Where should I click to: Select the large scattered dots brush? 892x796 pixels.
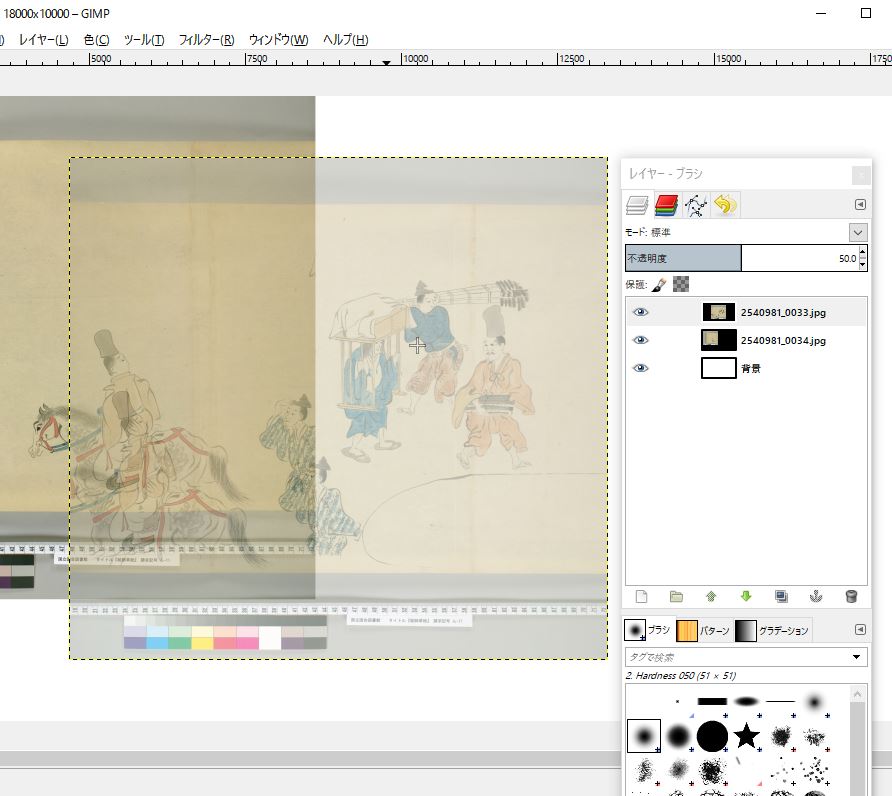pos(815,771)
